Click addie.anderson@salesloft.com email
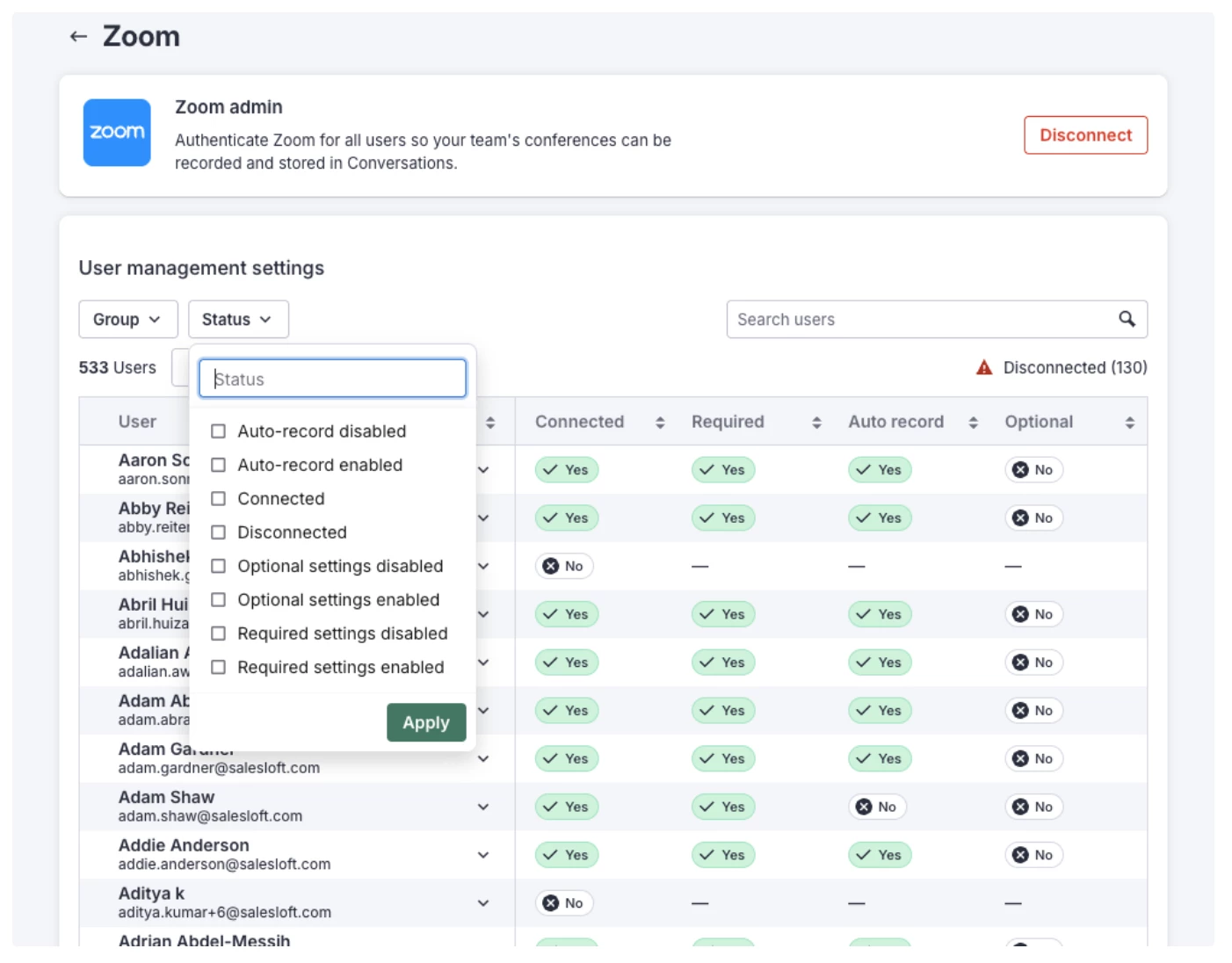1232x963 pixels. (x=224, y=865)
